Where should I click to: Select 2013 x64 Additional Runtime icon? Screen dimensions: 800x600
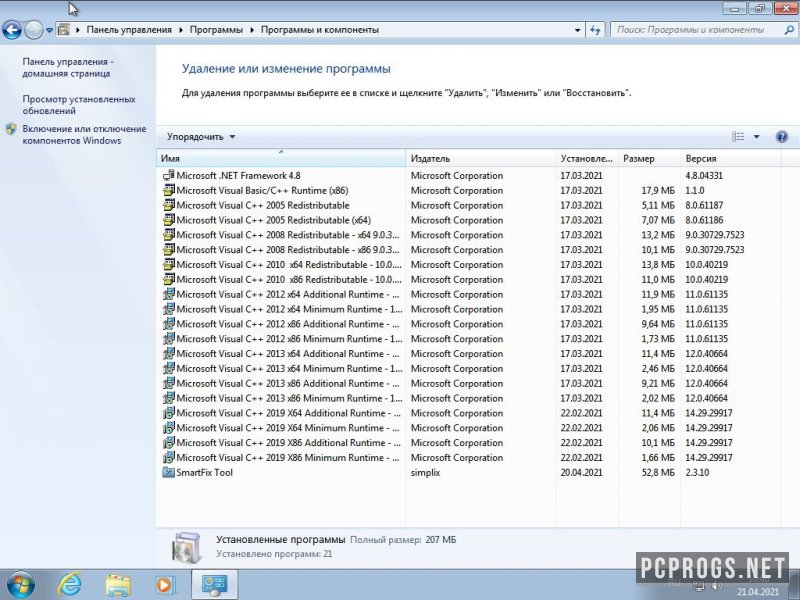(x=168, y=353)
